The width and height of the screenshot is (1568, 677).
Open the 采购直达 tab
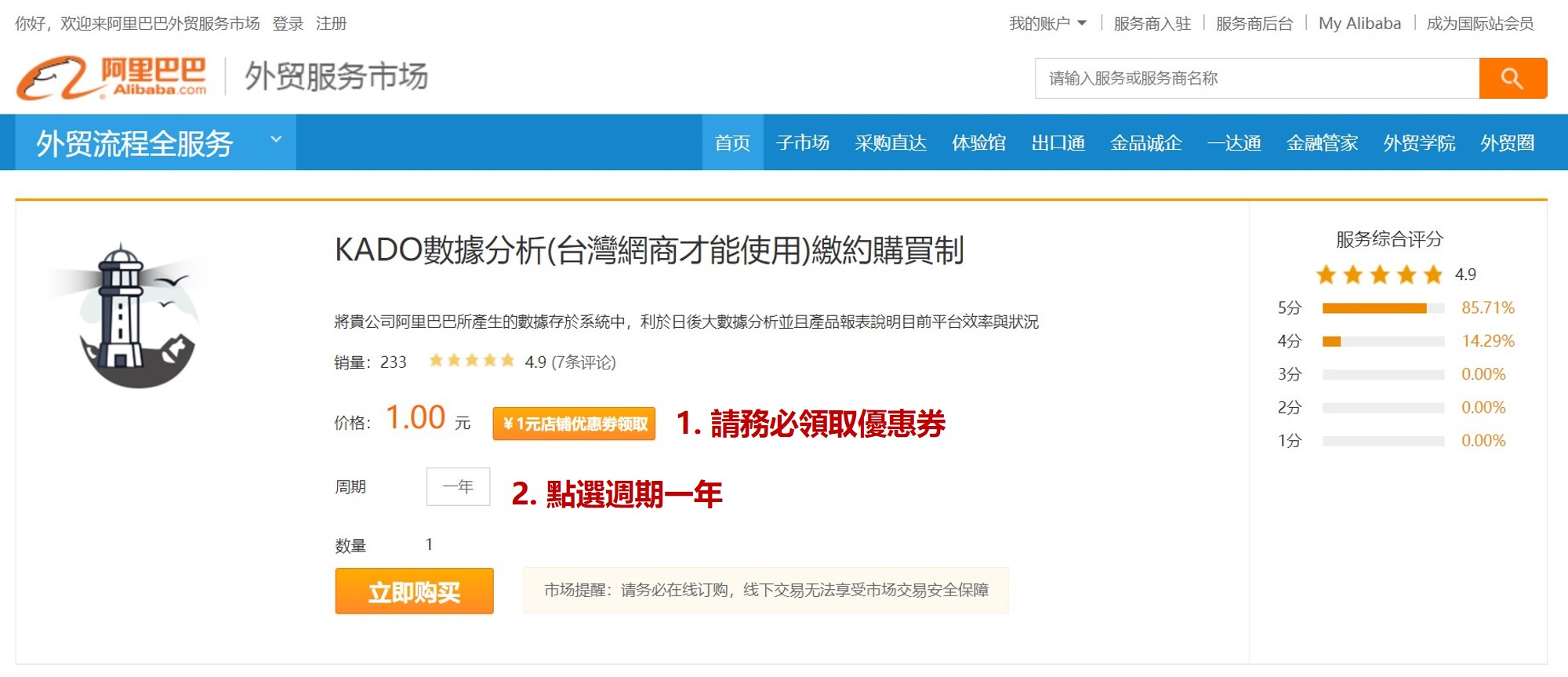891,143
